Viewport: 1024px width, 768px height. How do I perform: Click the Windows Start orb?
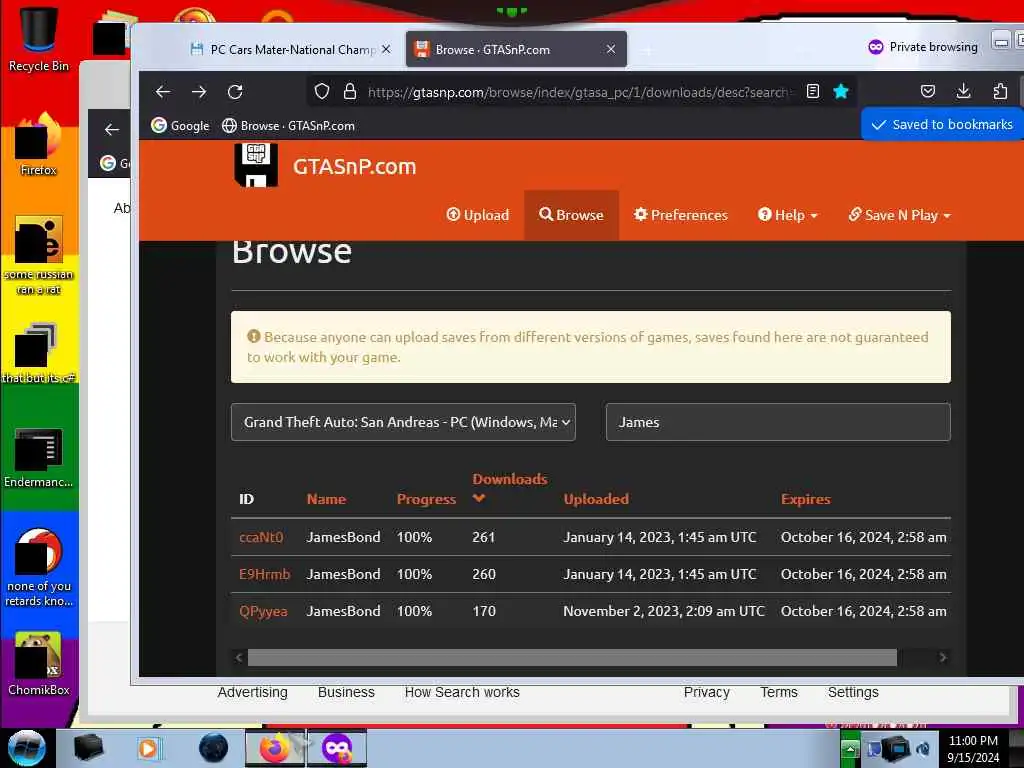[27, 748]
